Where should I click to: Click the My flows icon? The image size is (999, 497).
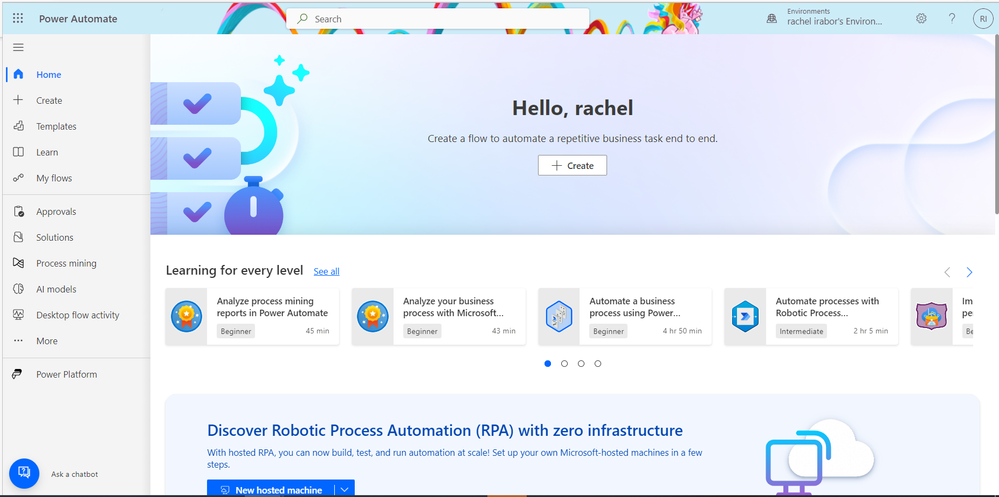[x=18, y=178]
